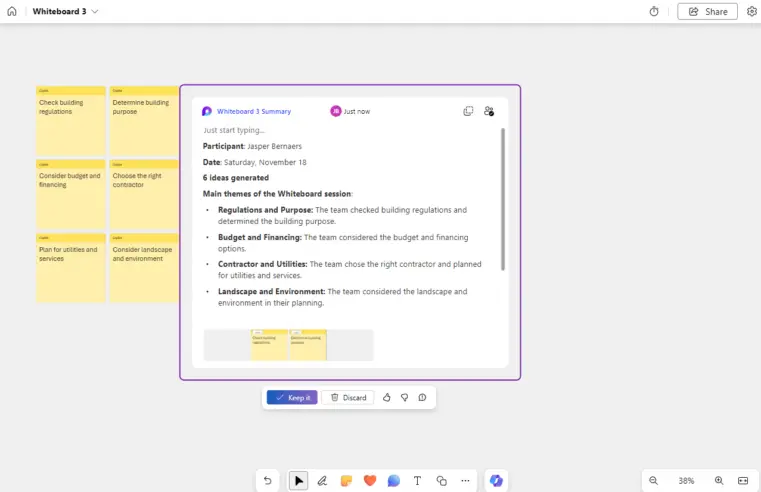Zoom in with the magnifier plus
761x492 pixels.
coord(719,481)
